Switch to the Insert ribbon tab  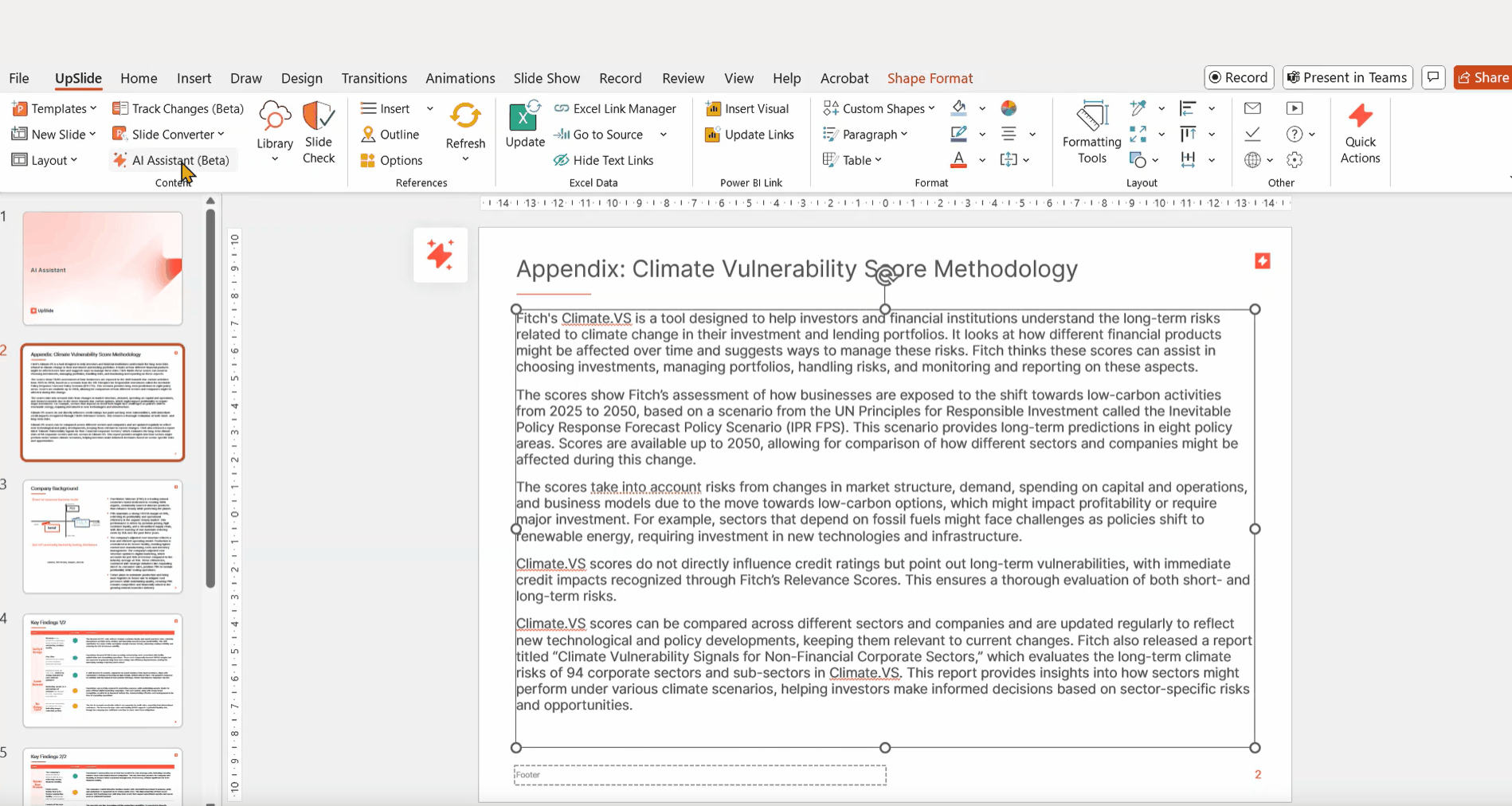pos(194,78)
